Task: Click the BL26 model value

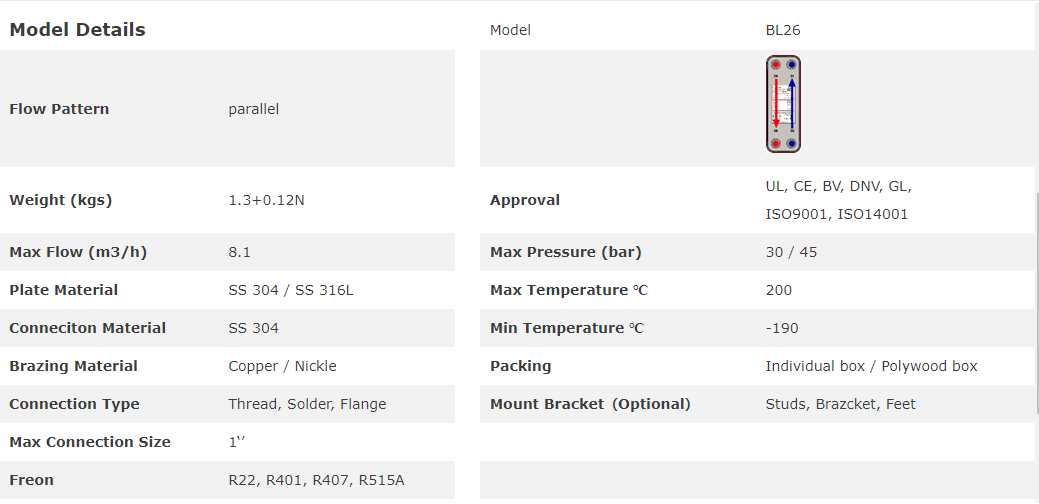Action: pyautogui.click(x=783, y=30)
